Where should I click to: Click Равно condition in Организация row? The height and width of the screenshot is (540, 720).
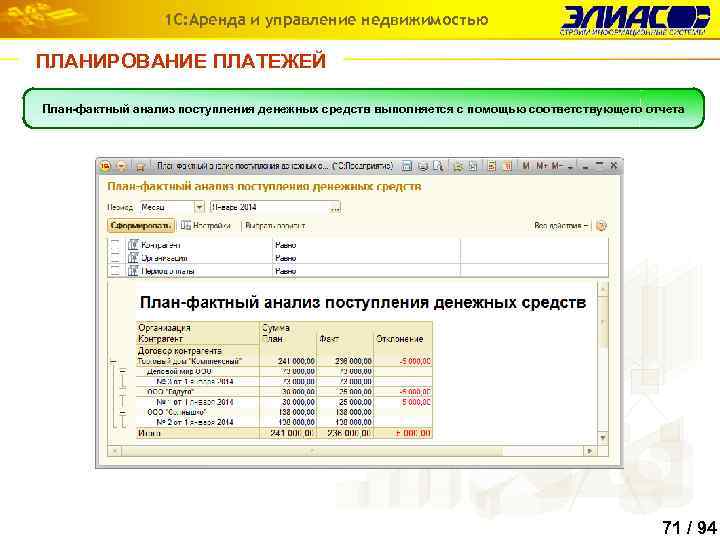286,258
